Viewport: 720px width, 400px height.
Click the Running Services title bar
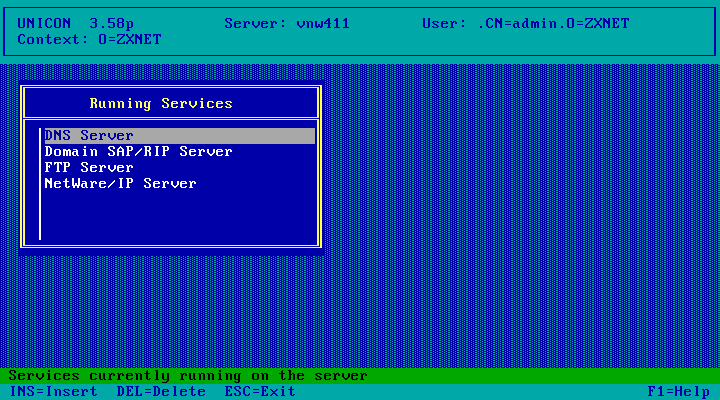170,103
